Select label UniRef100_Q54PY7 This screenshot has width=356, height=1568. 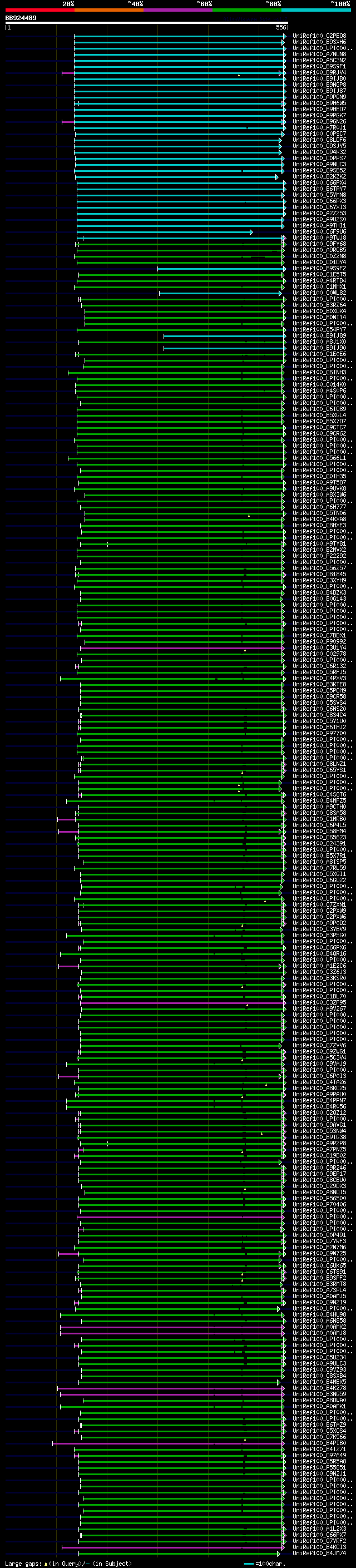click(319, 329)
